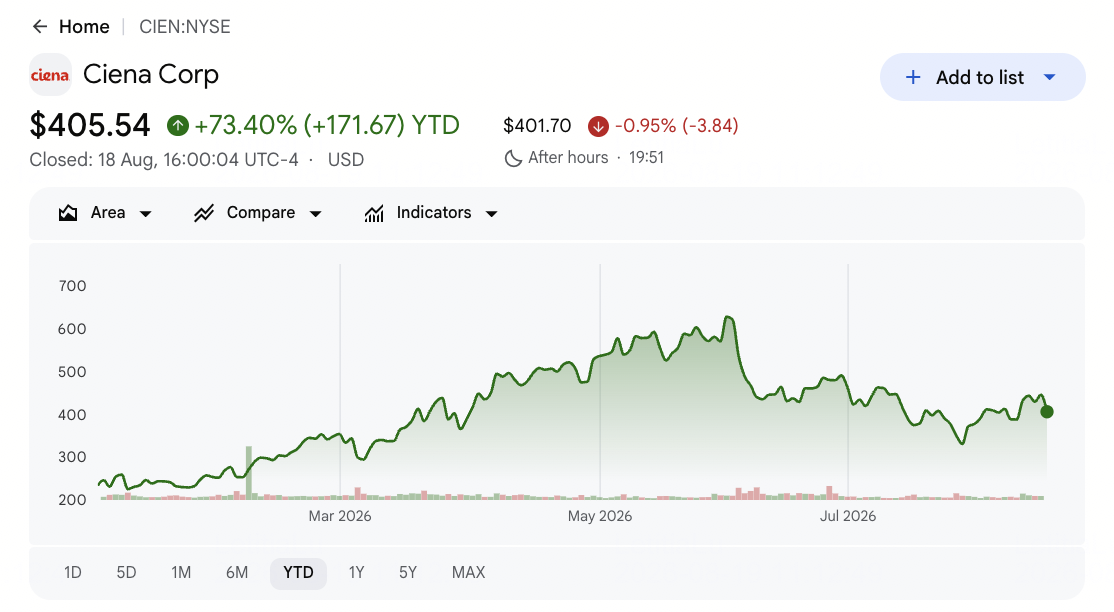
Task: Click the Jul 2026 axis label
Action: 848,516
